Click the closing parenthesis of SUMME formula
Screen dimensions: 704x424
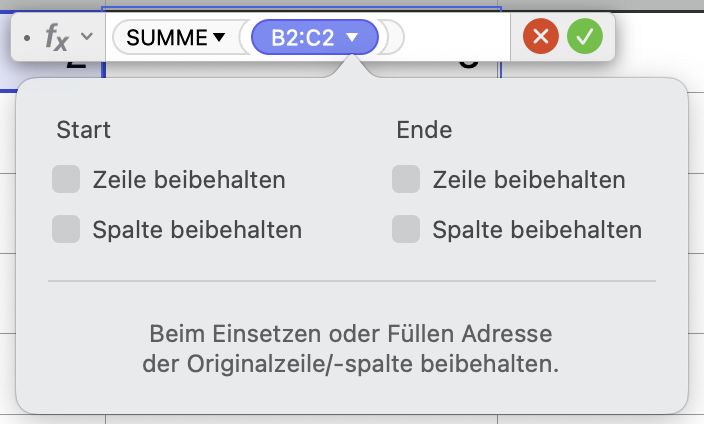tap(395, 39)
